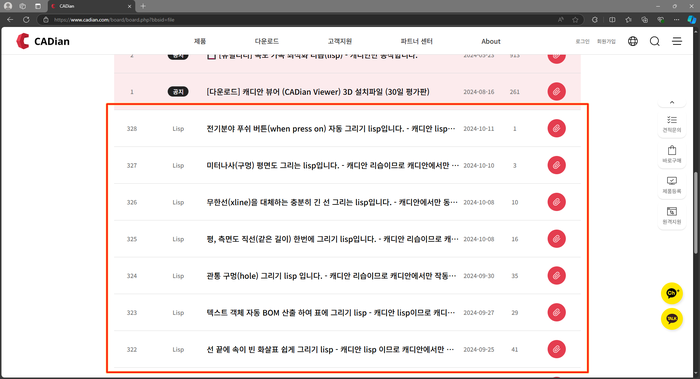Add page to favorites star
The height and width of the screenshot is (379, 700).
click(x=575, y=20)
